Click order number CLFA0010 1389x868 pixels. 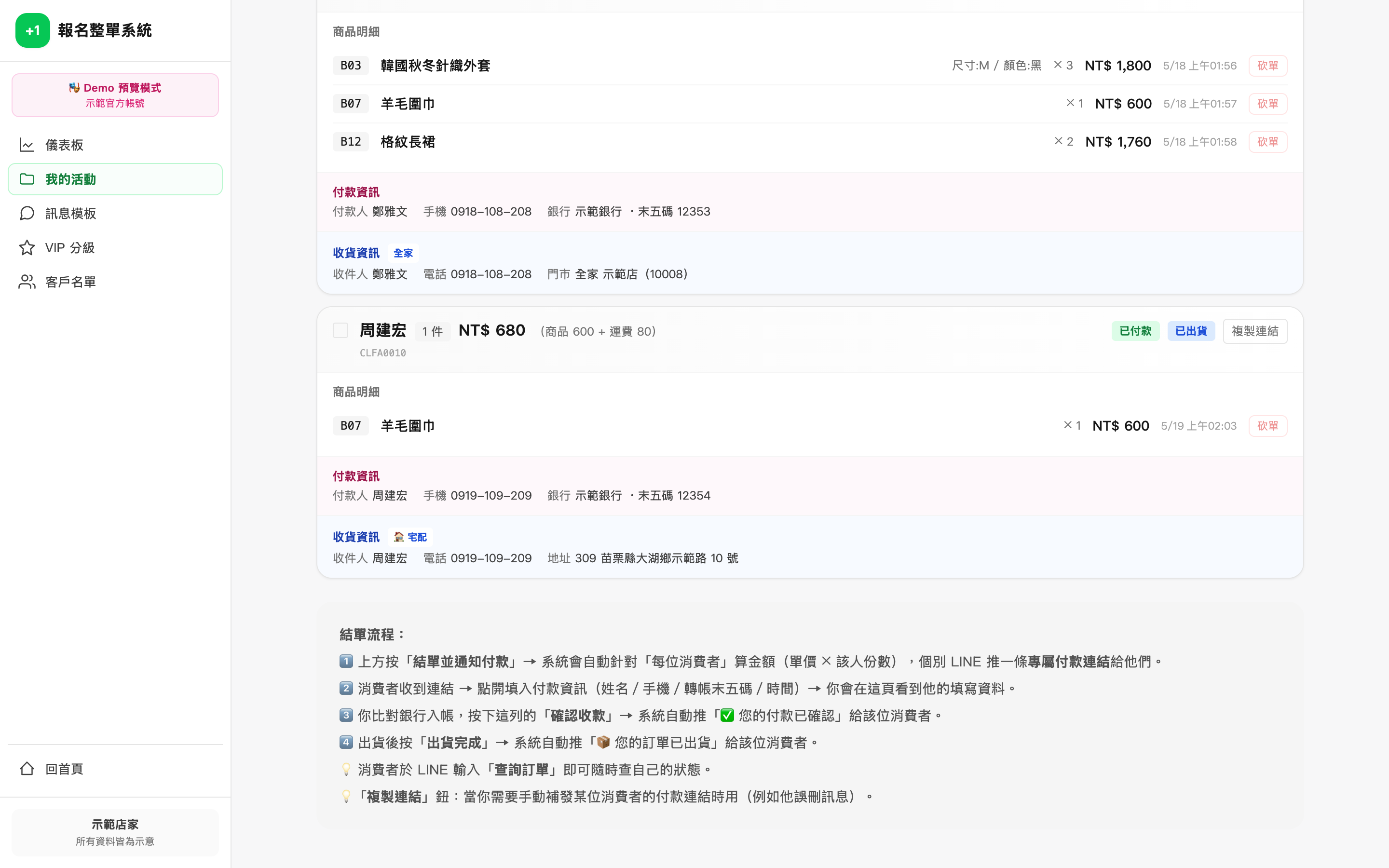tap(383, 353)
